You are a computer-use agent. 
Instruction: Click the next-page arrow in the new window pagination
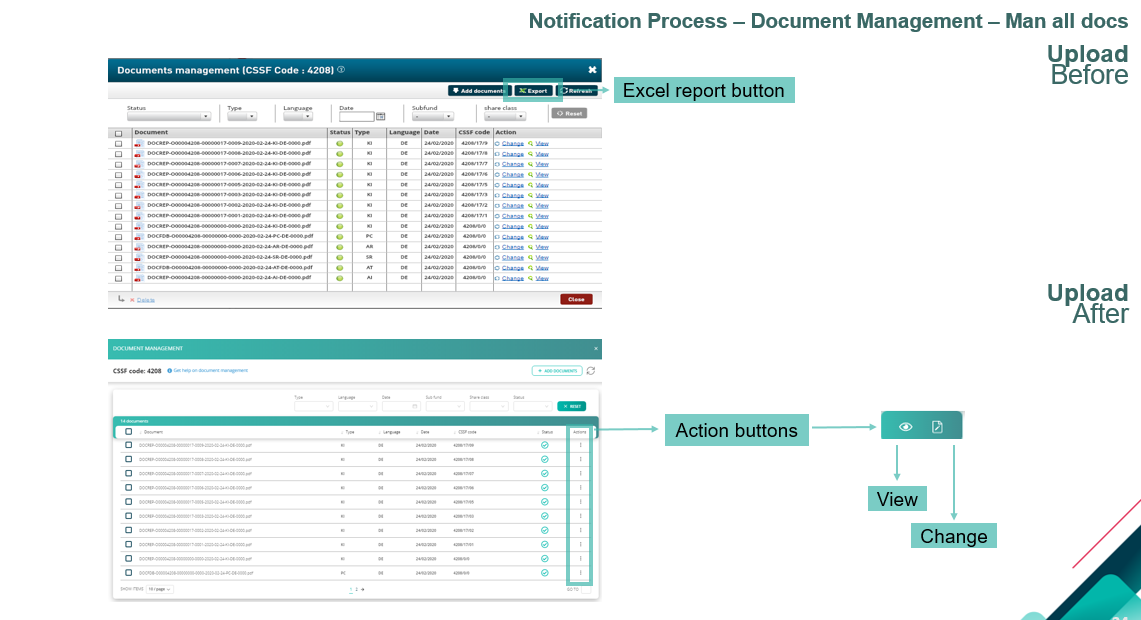pos(362,589)
